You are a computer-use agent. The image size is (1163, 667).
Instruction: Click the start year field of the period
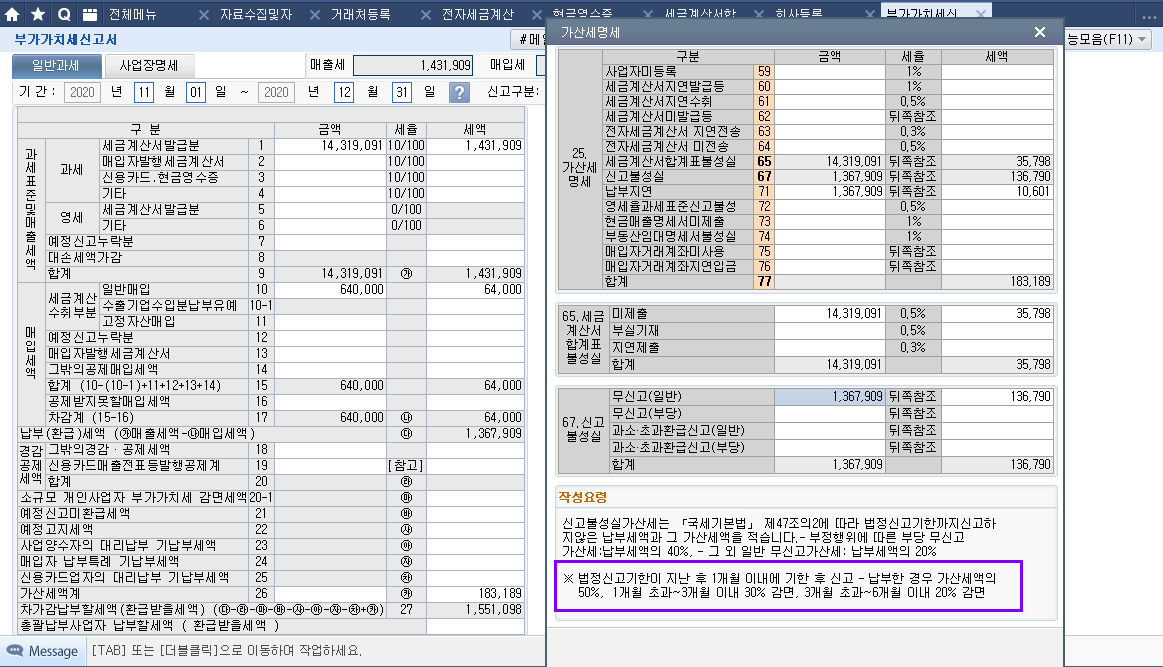[82, 92]
